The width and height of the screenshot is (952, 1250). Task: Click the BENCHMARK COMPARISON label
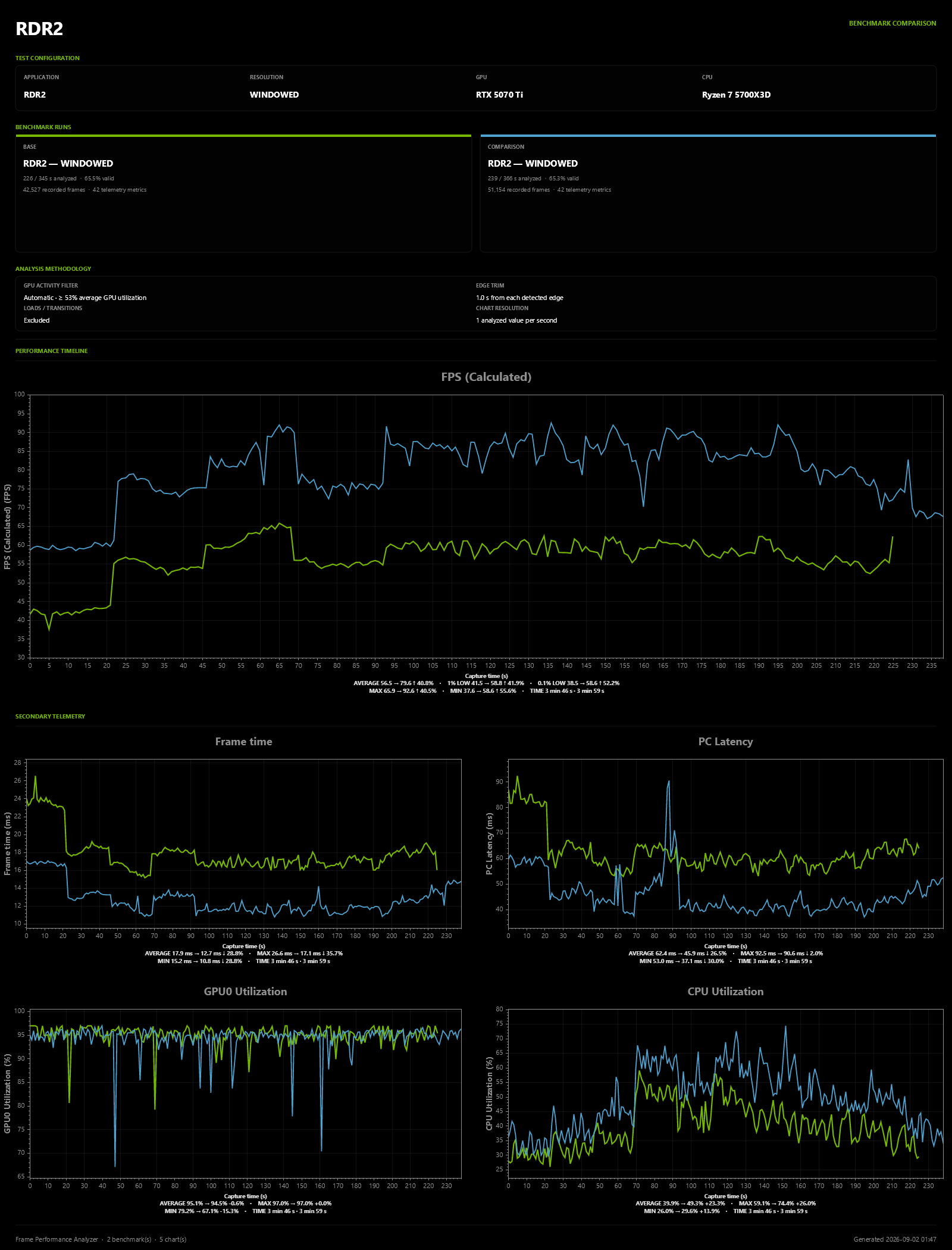[x=892, y=23]
